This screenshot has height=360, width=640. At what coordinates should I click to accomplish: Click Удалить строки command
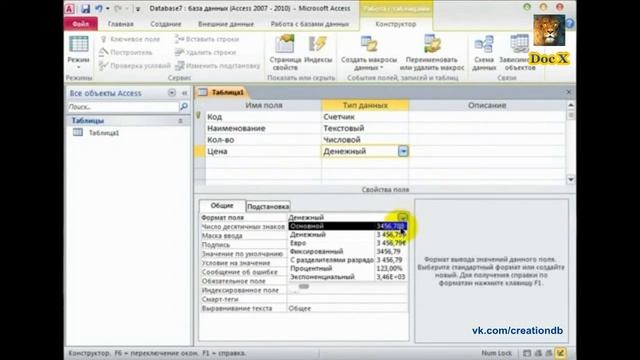click(x=206, y=52)
